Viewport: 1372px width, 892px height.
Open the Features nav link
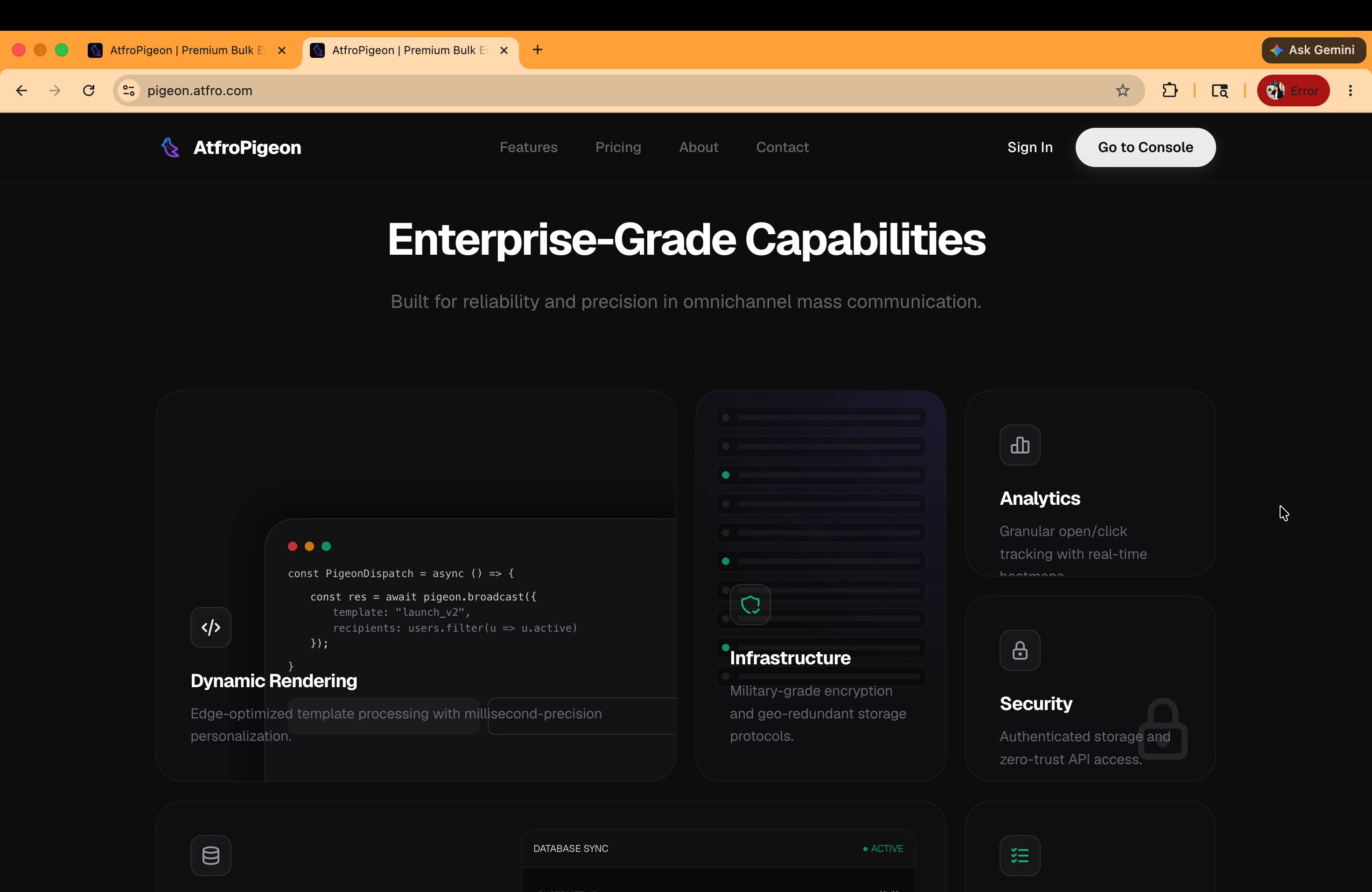(x=529, y=147)
